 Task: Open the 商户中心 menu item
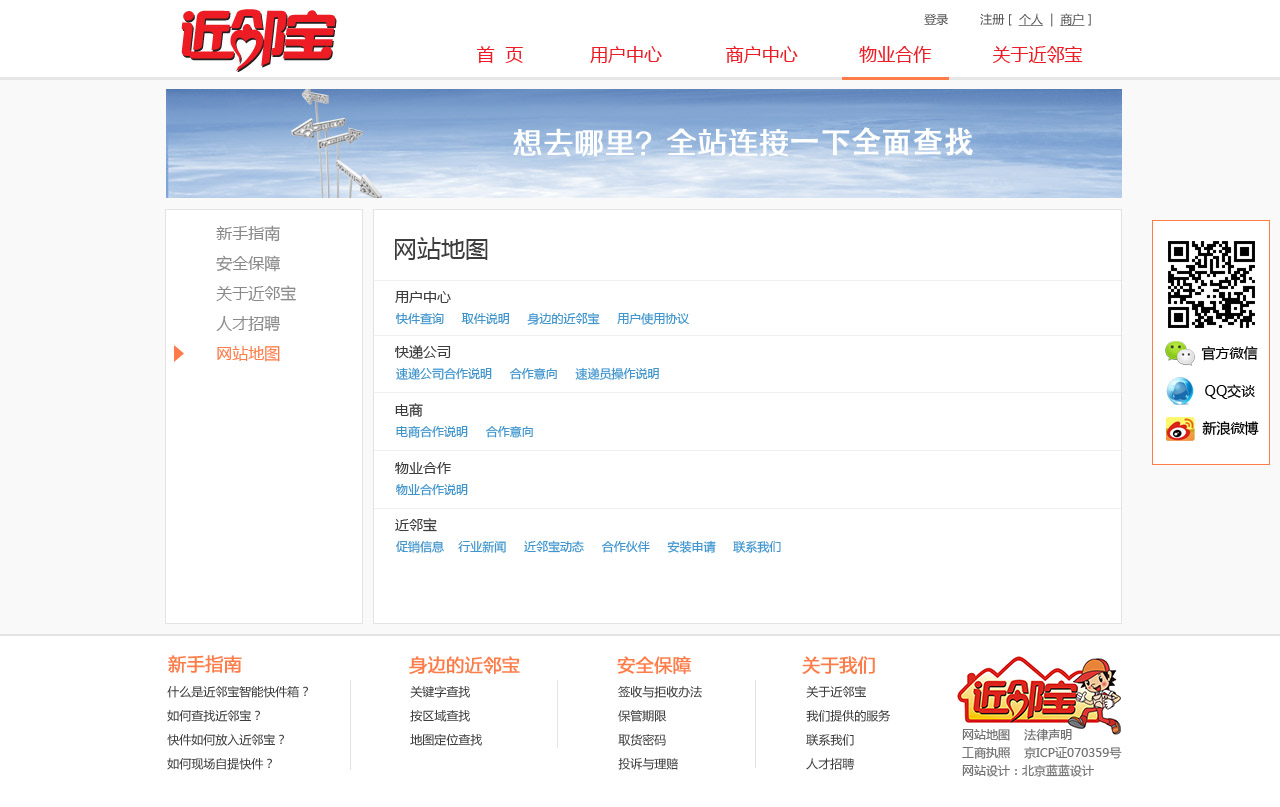pyautogui.click(x=761, y=56)
